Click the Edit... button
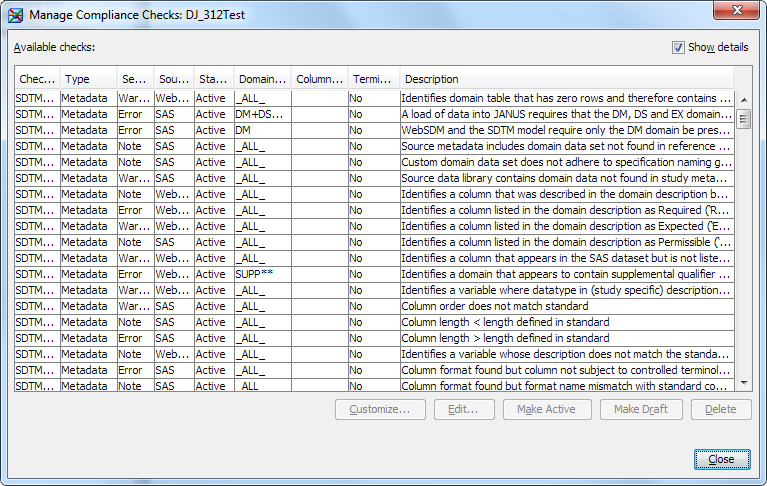 point(464,409)
